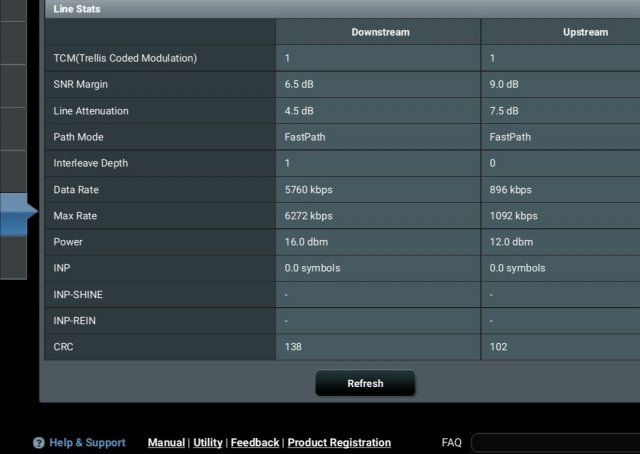Image resolution: width=640 pixels, height=454 pixels.
Task: Select the Data Rate value 5760 kbps
Action: [309, 190]
